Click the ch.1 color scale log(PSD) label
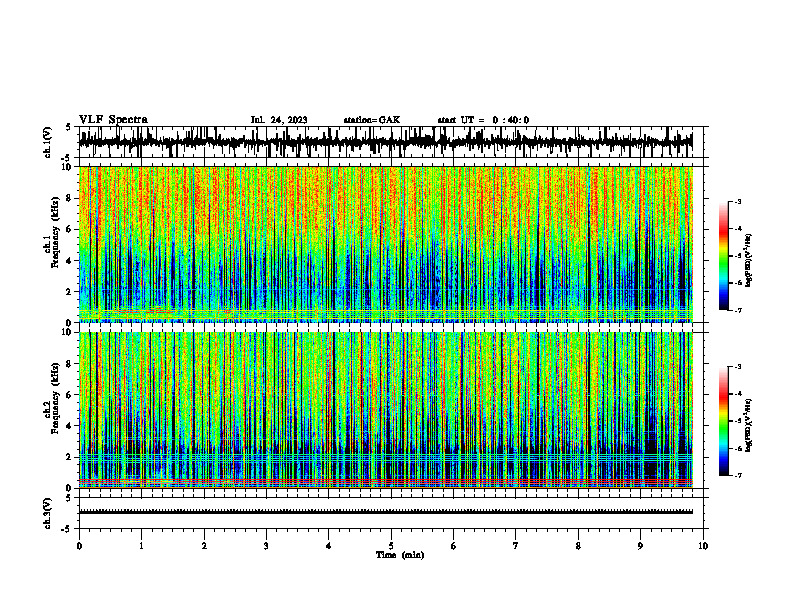 749,261
